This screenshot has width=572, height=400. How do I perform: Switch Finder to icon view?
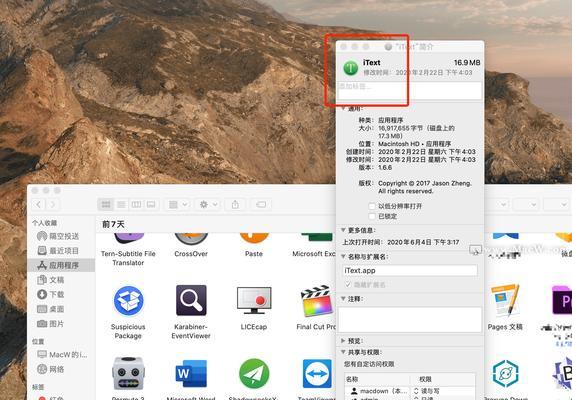(x=106, y=204)
